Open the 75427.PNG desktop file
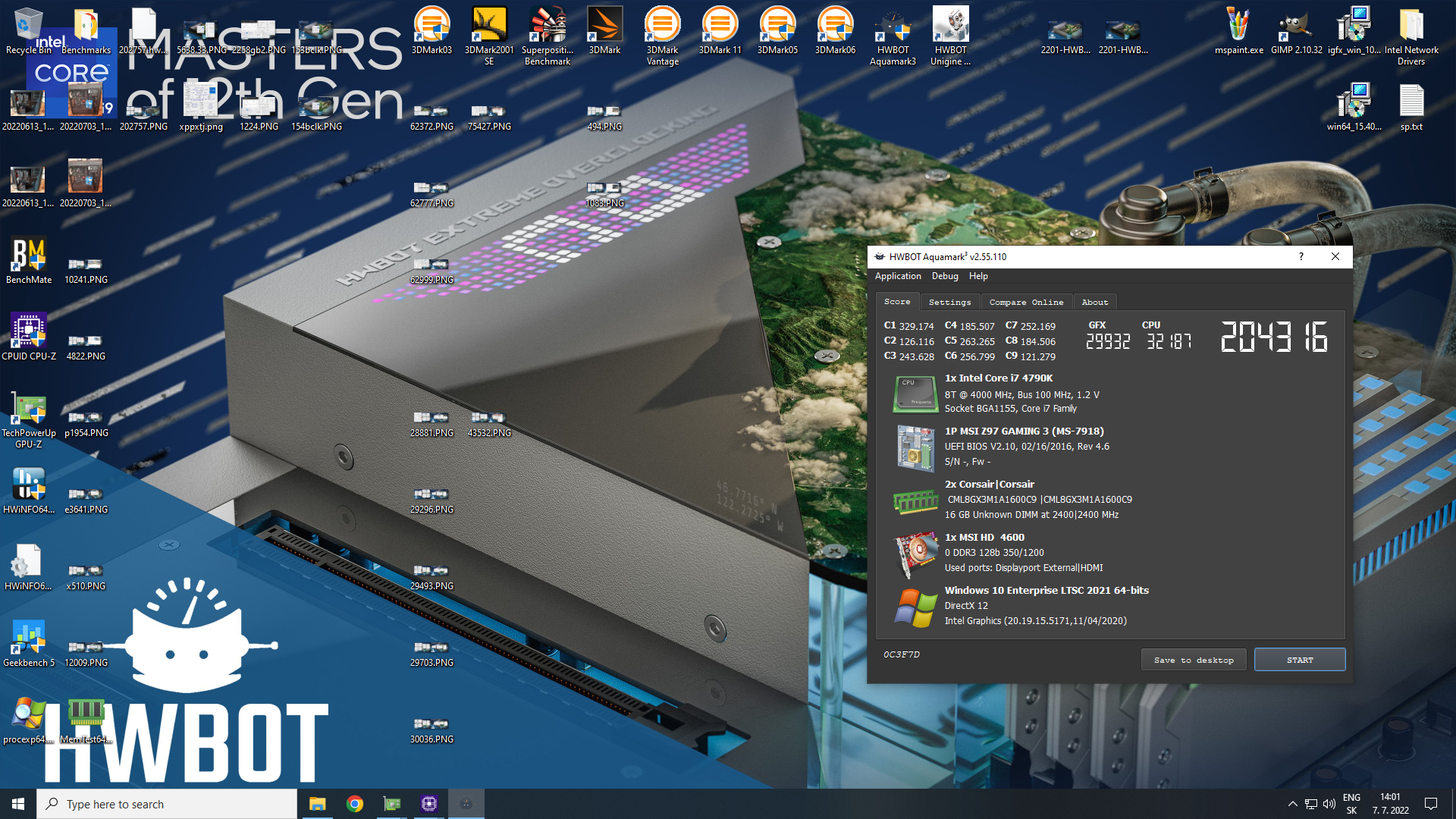The image size is (1456, 819). [x=489, y=117]
